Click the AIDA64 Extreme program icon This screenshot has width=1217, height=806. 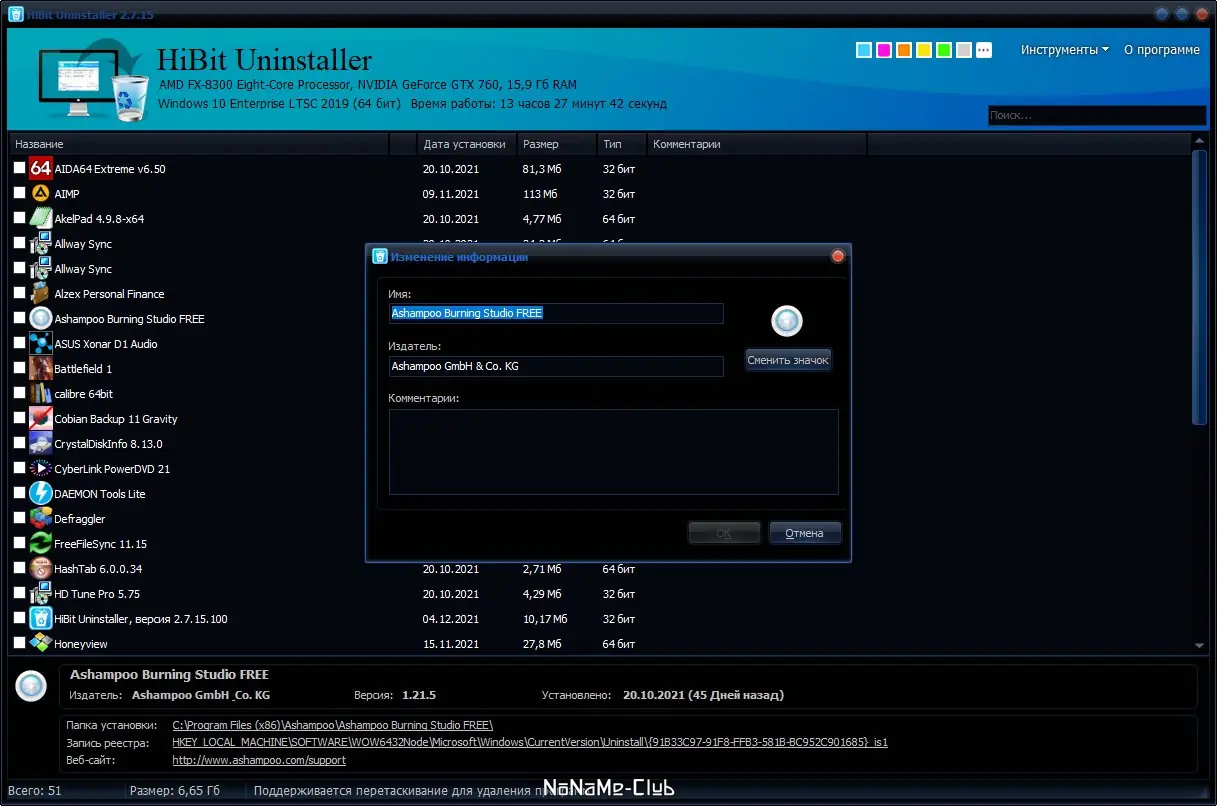pos(41,168)
